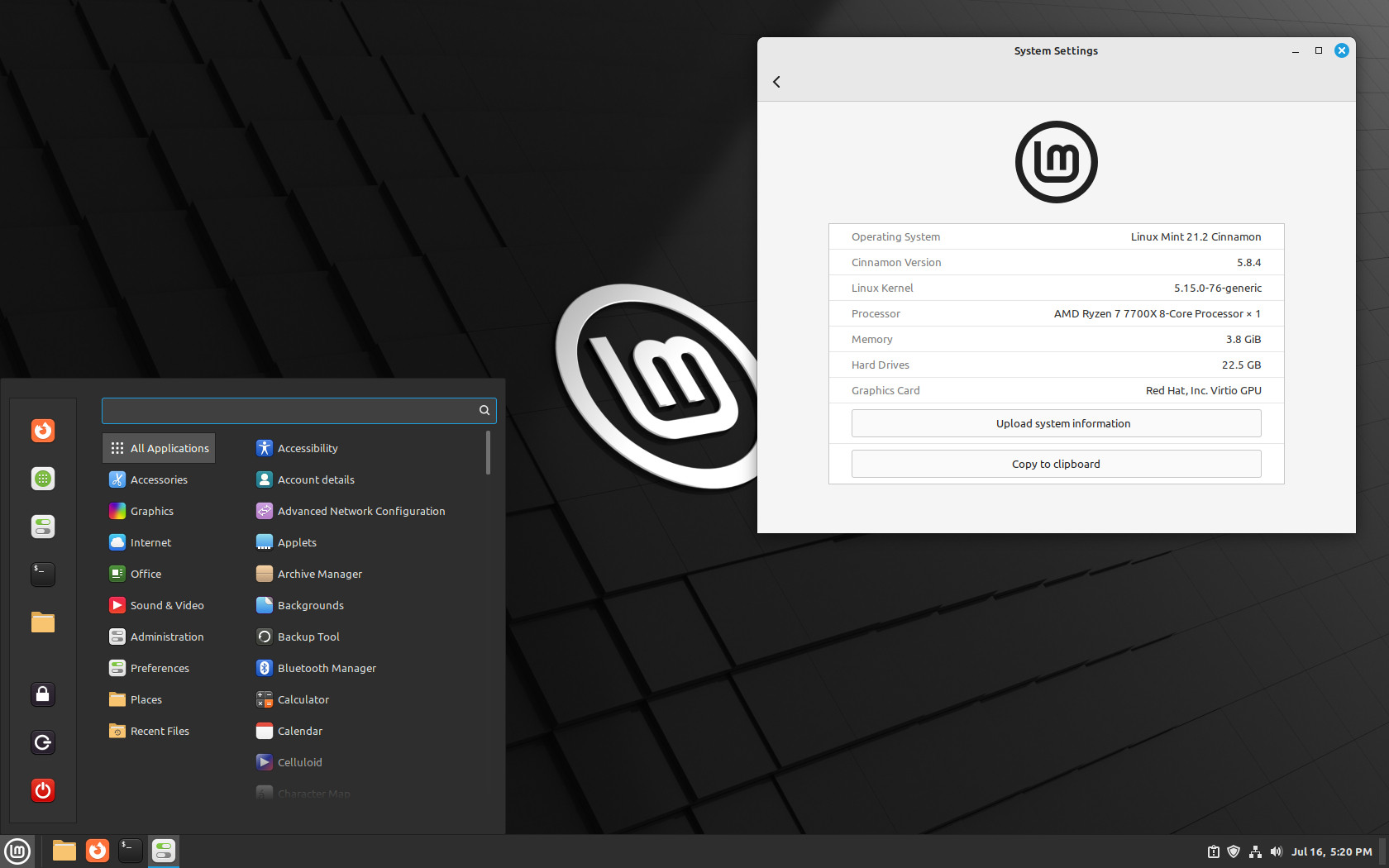Maximize the System Settings window
1389x868 pixels.
pos(1319,50)
